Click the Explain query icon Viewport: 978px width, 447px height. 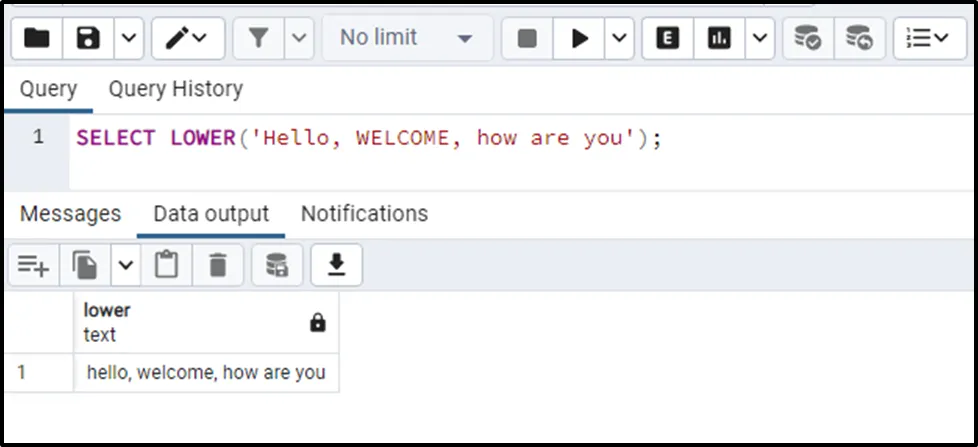(x=668, y=39)
